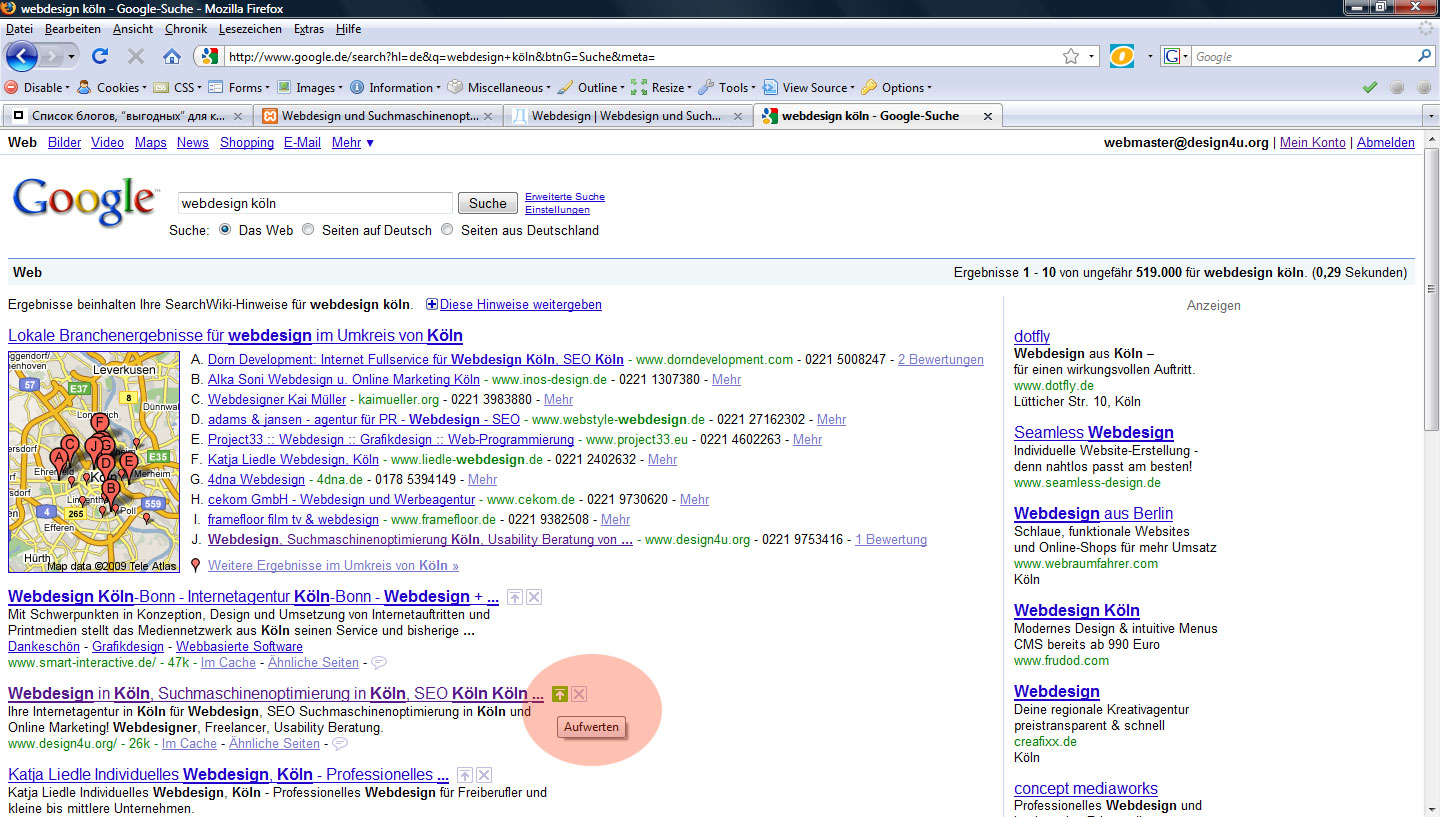This screenshot has width=1440, height=817.
Task: Open Dorn Development local result link
Action: [416, 360]
